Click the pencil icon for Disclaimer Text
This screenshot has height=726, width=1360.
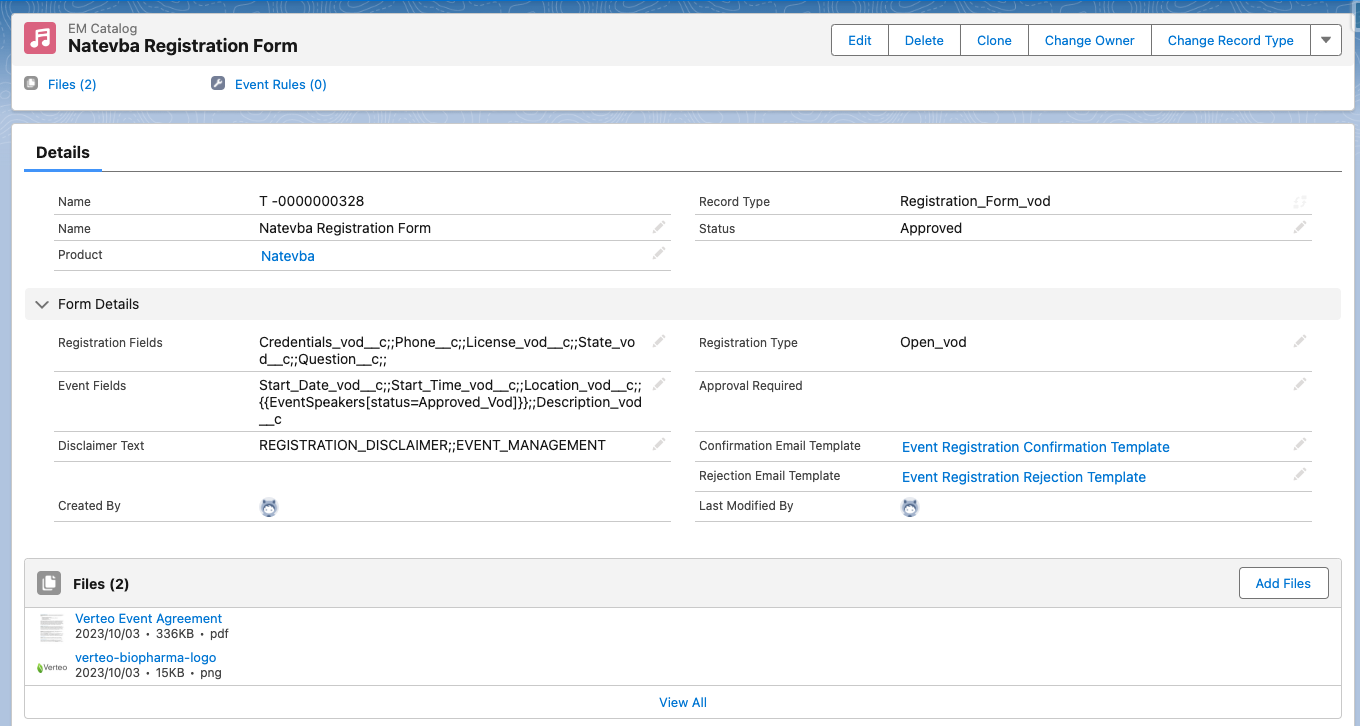point(659,444)
